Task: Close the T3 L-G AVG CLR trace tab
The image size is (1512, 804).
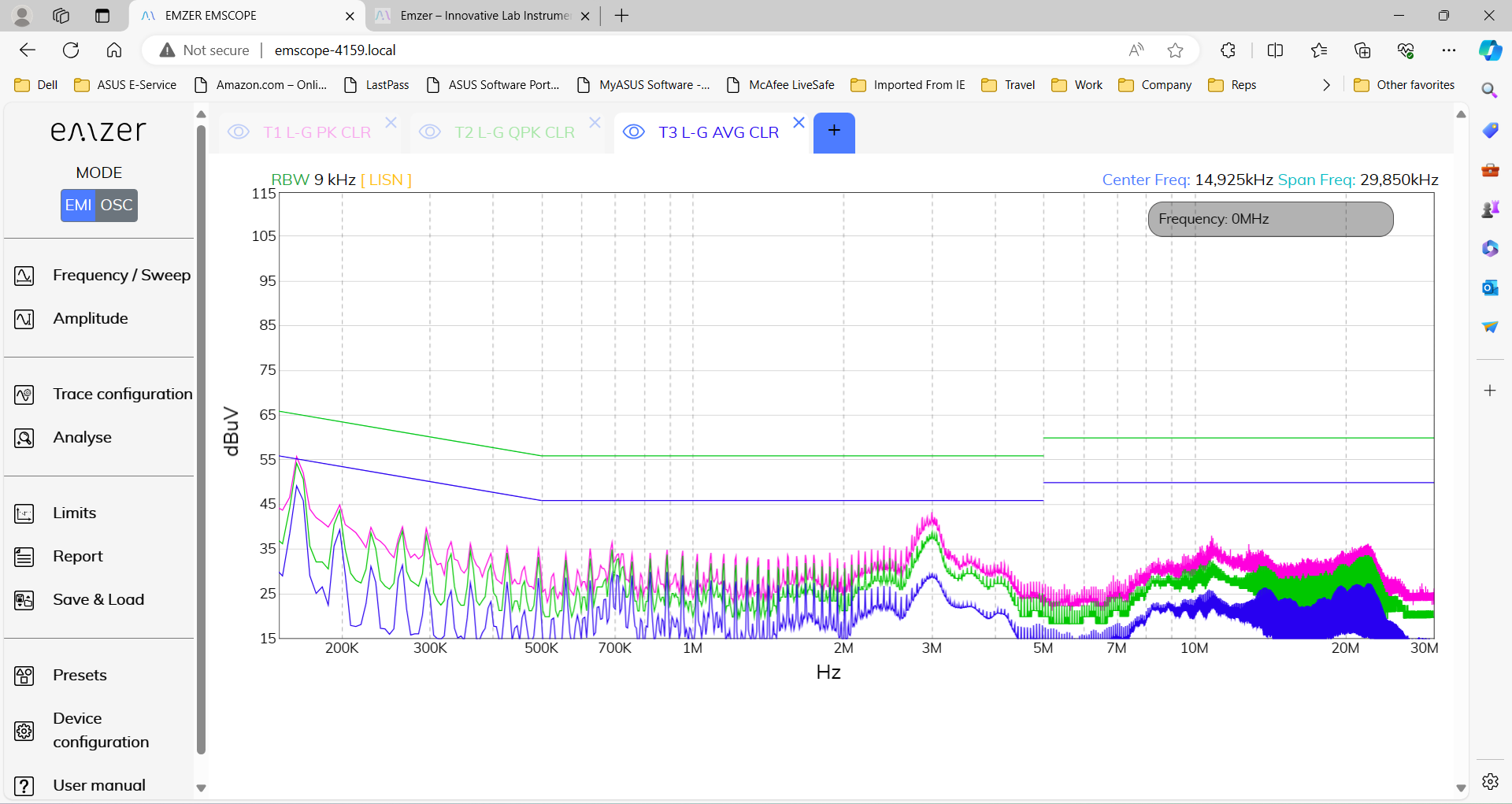Action: (x=799, y=122)
